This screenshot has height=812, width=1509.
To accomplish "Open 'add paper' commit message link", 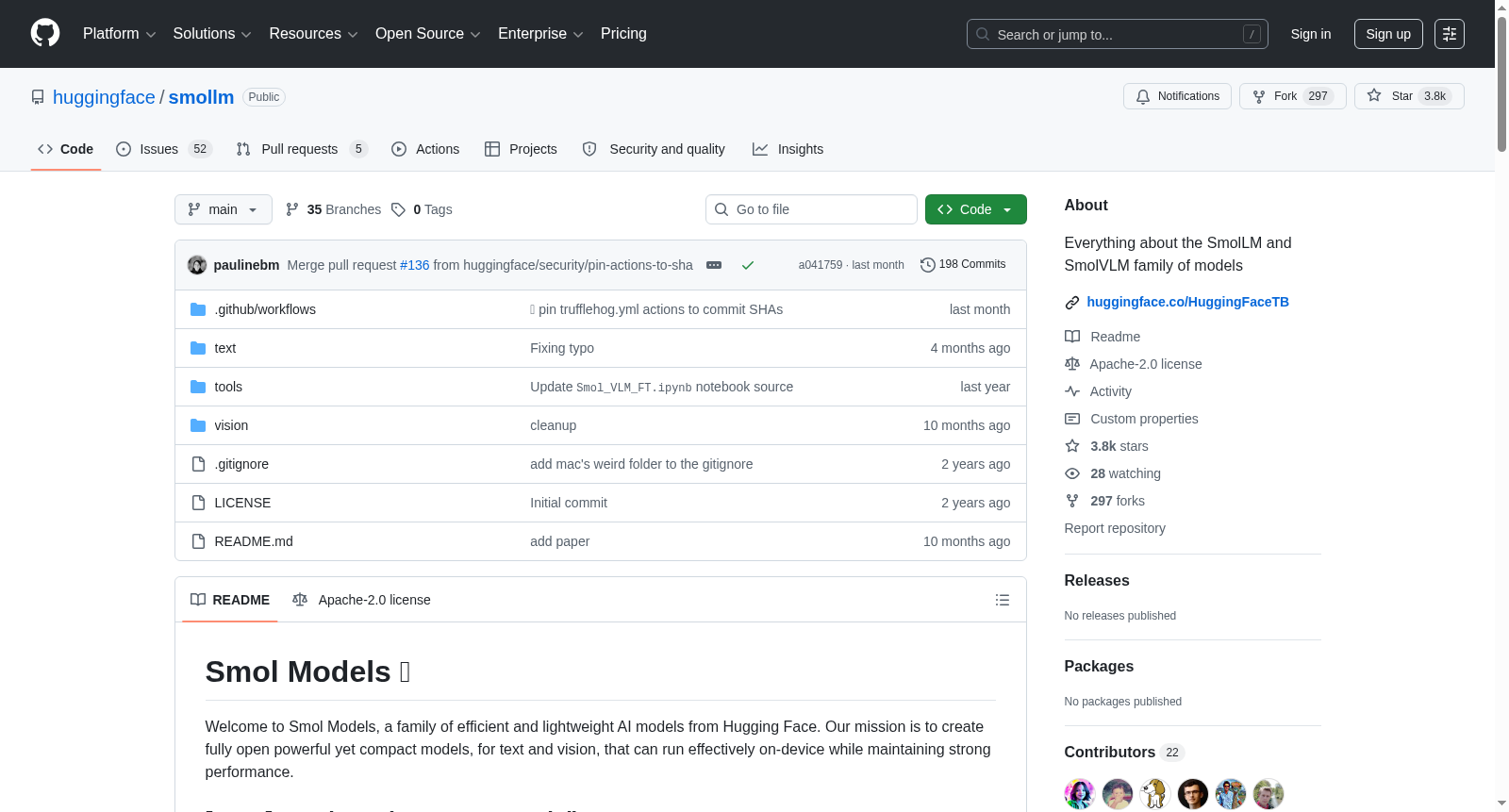I will [560, 541].
